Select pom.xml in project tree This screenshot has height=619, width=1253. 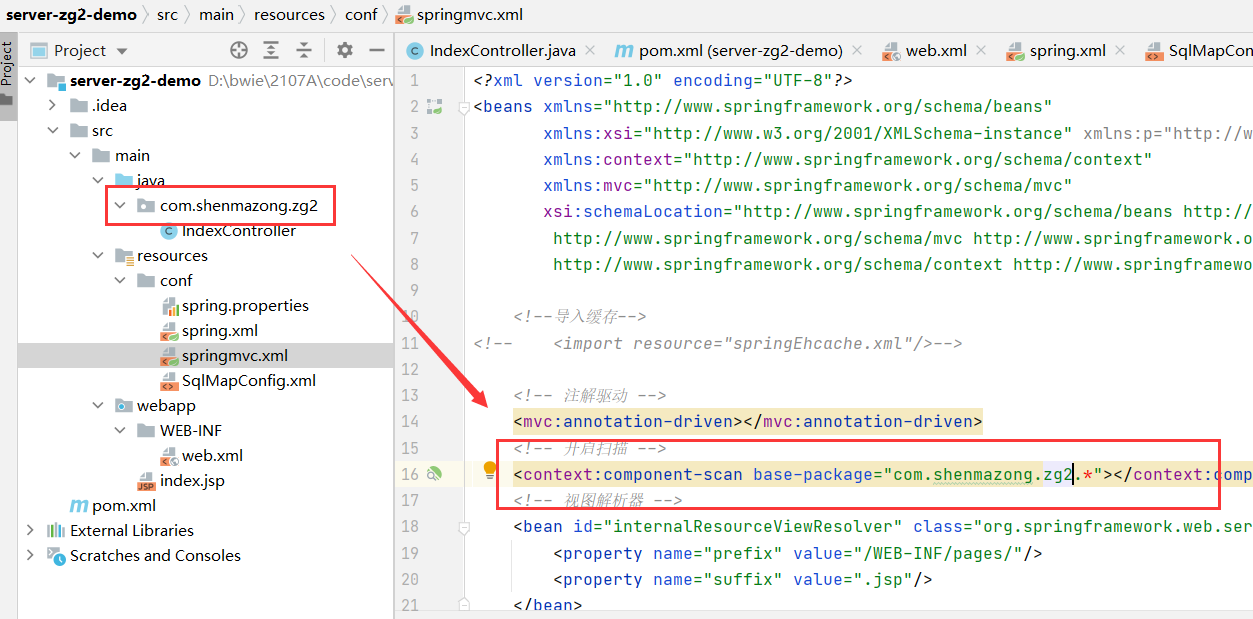[x=124, y=506]
